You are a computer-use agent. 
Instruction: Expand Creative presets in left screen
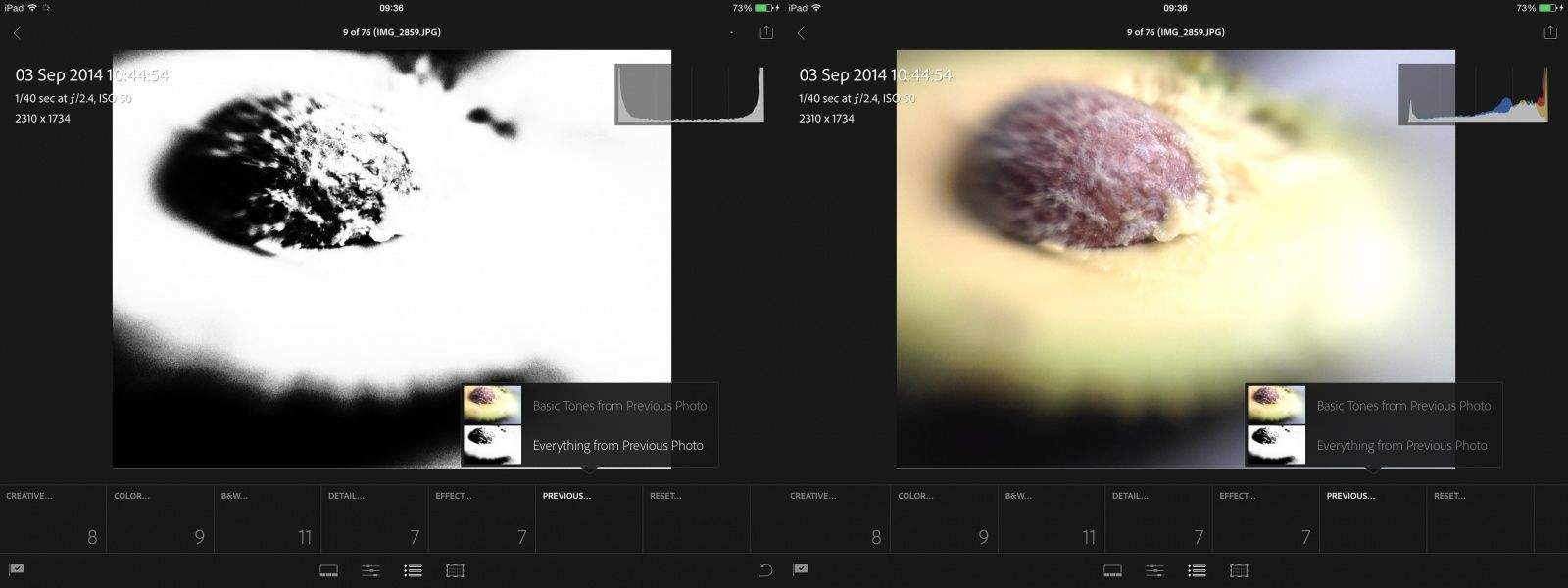pos(53,517)
